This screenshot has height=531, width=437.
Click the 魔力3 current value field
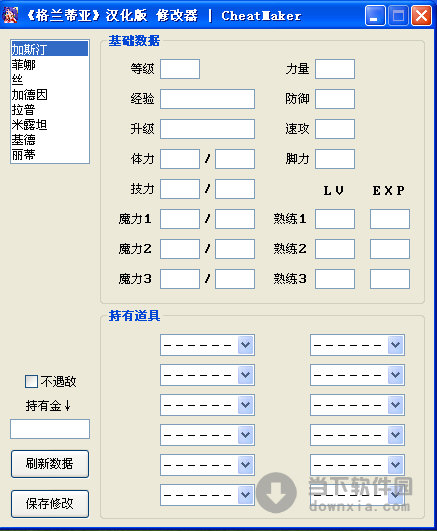tap(180, 279)
